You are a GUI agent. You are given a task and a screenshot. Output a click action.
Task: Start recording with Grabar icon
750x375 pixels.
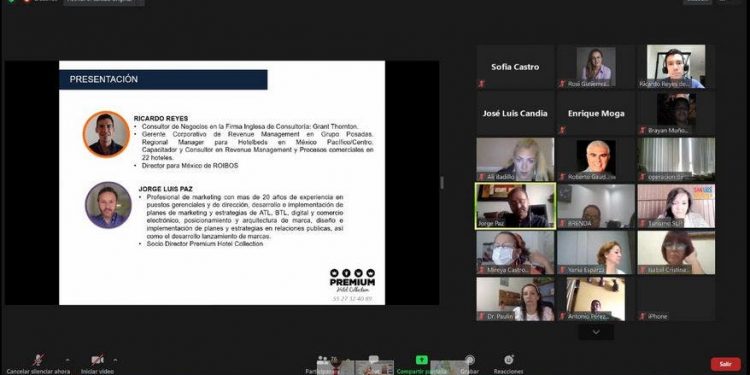tap(470, 360)
